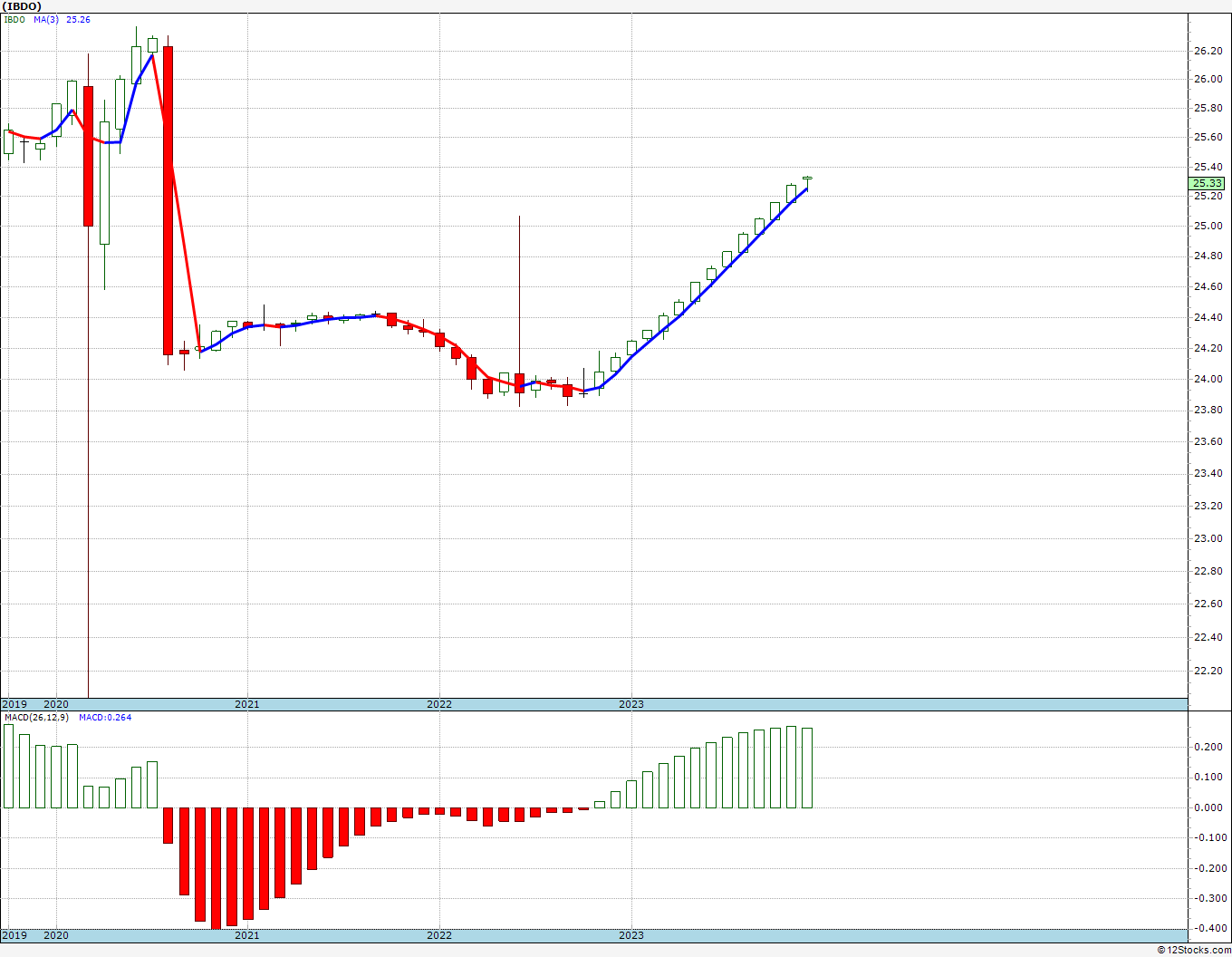
Task: Click 2019 on the MACD panel time axis
Action: click(x=14, y=935)
